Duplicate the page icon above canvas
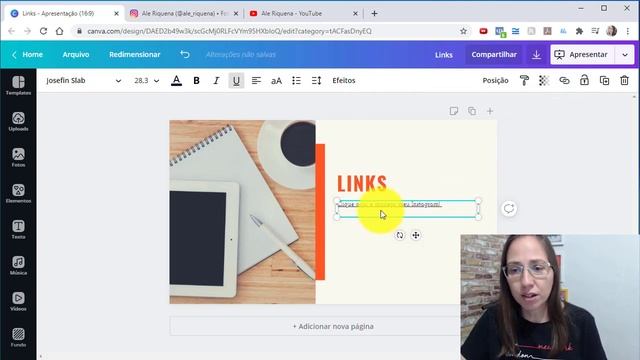Viewport: 640px width, 360px height. [x=472, y=111]
